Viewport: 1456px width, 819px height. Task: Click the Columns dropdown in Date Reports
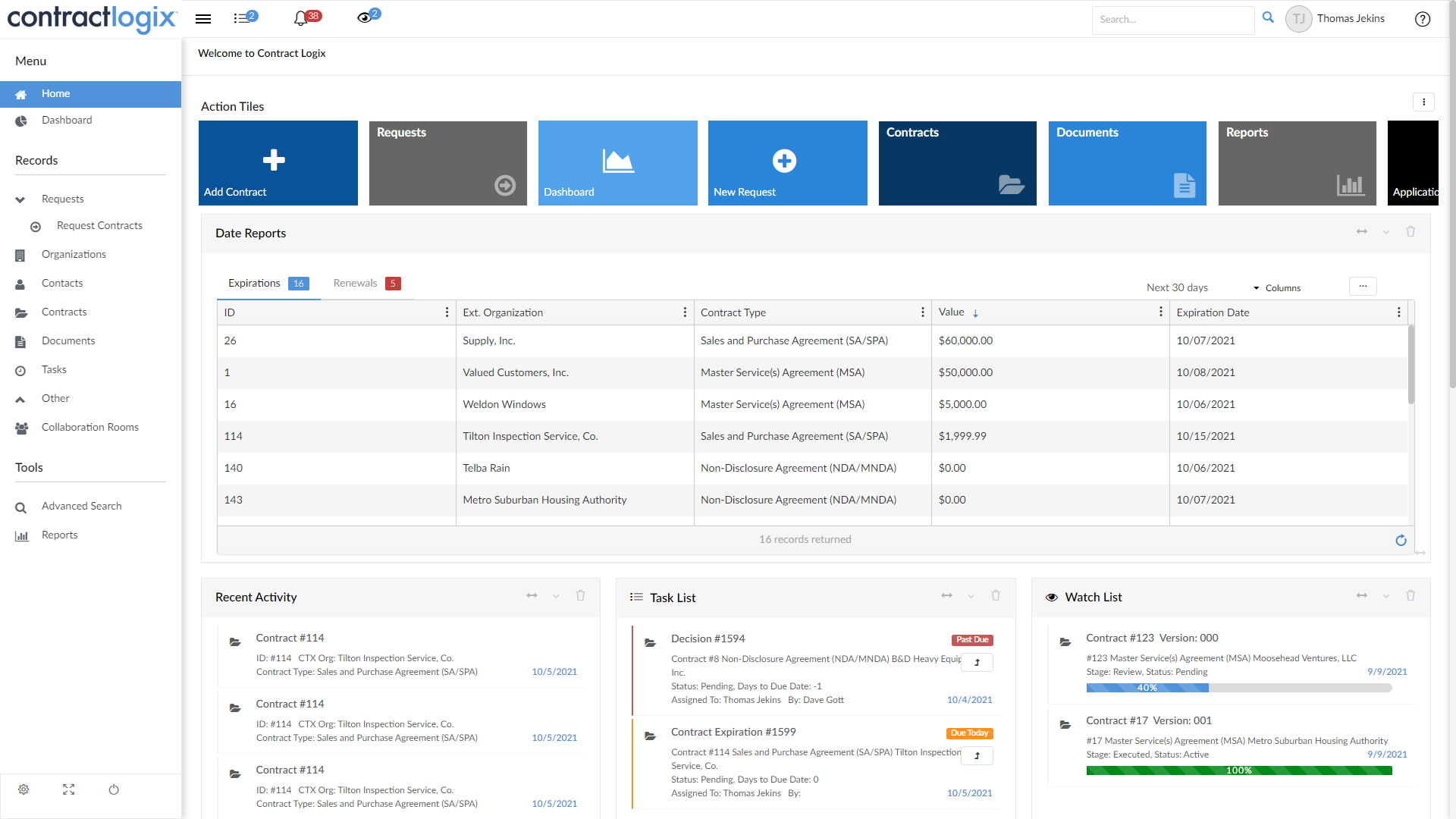[1282, 287]
